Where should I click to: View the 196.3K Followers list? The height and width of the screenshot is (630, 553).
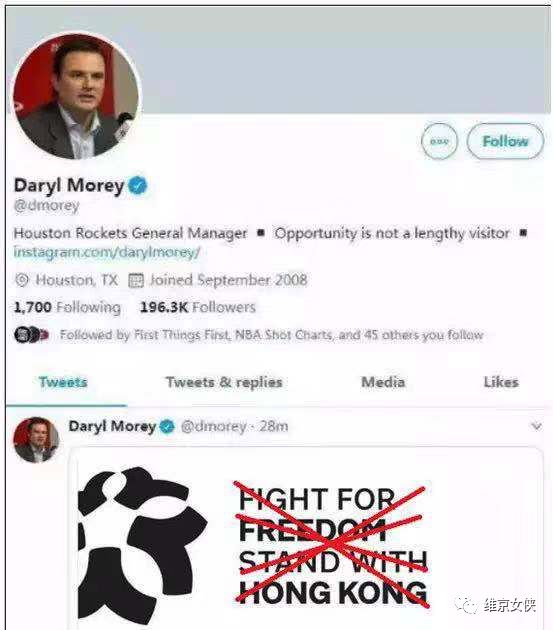198,307
